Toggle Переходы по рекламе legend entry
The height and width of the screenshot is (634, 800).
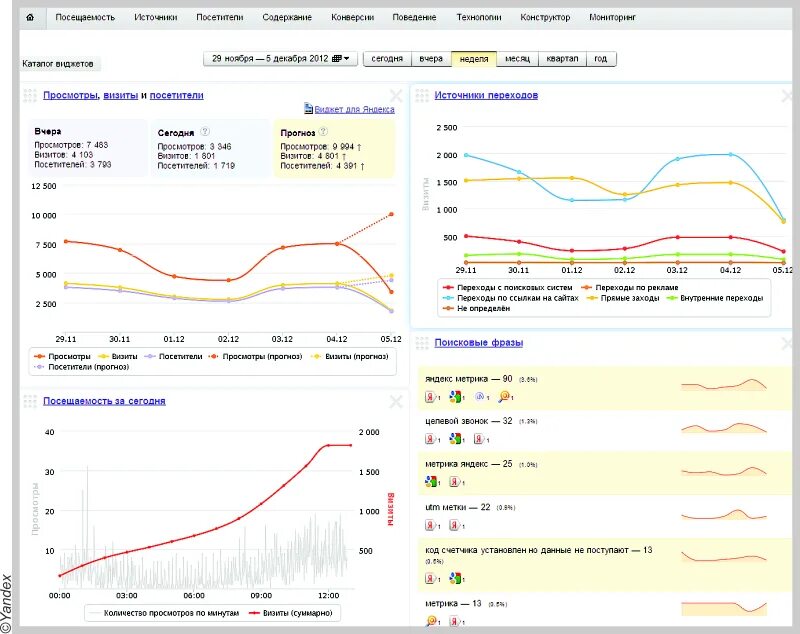click(630, 288)
